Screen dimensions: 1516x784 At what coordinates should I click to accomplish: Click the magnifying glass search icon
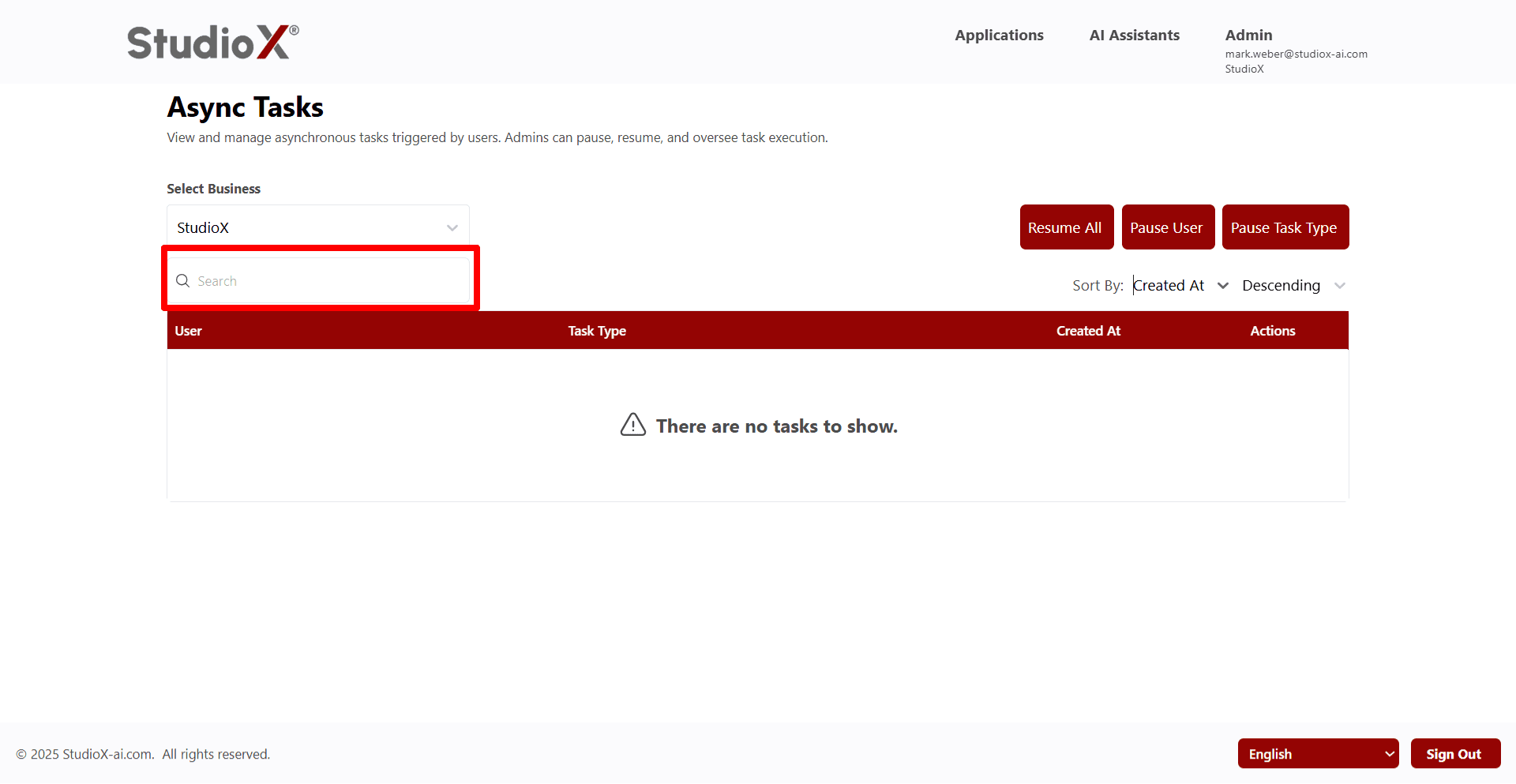(x=182, y=280)
